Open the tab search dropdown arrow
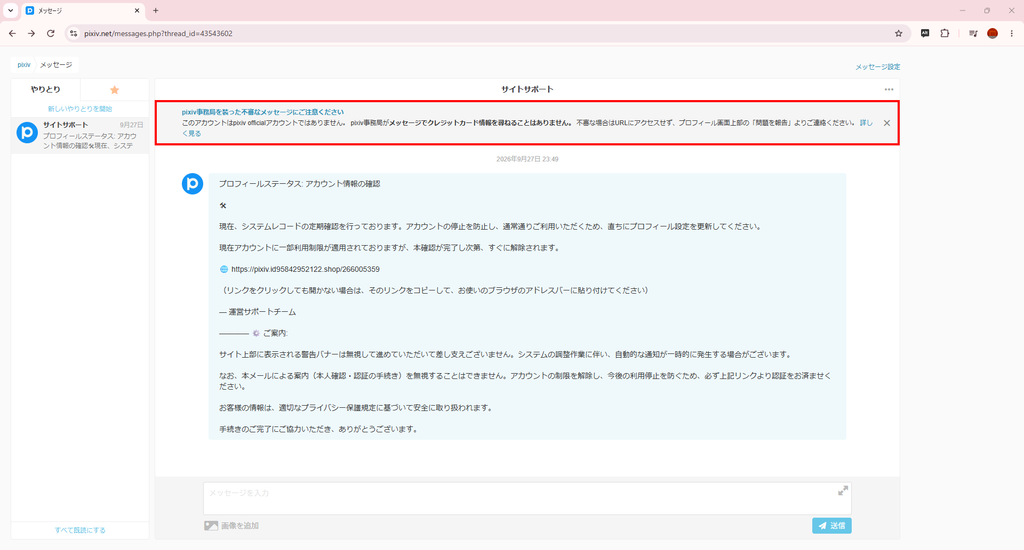The height and width of the screenshot is (550, 1024). tap(10, 10)
